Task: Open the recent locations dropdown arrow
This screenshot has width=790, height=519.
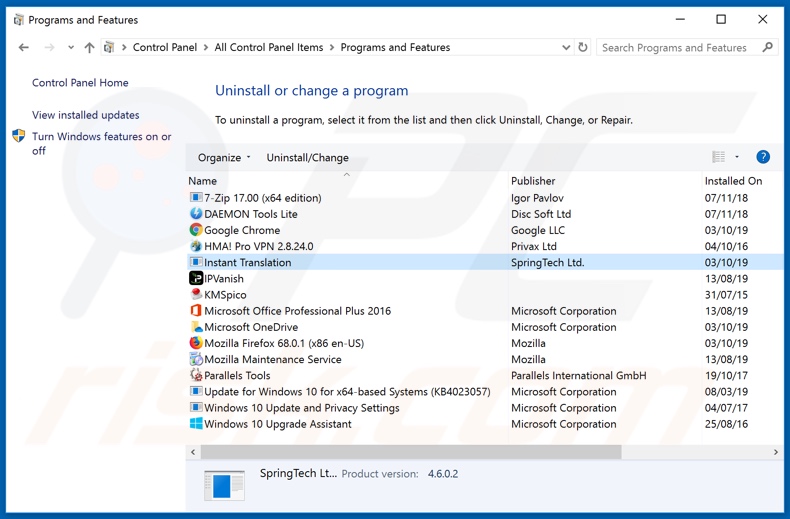Action: pos(71,47)
